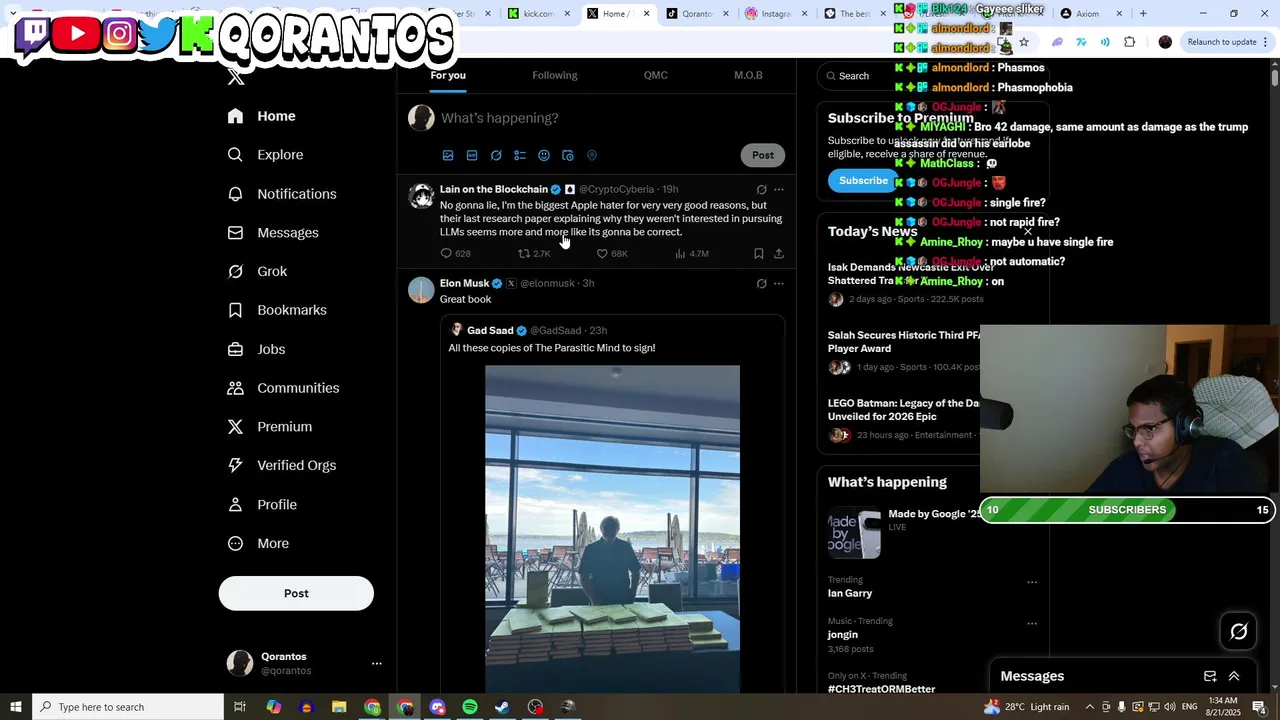Add a GIF to the new post
The width and height of the screenshot is (1280, 720).
tap(472, 156)
